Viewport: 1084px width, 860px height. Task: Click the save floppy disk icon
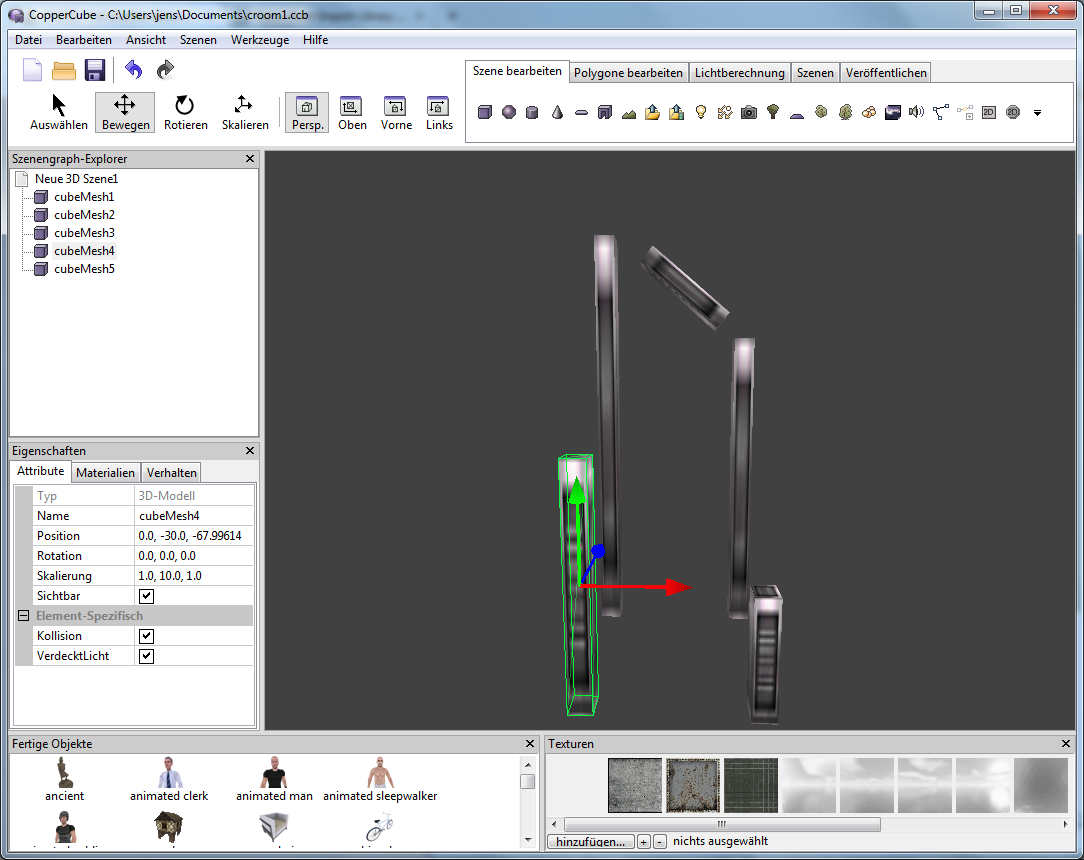click(x=95, y=70)
